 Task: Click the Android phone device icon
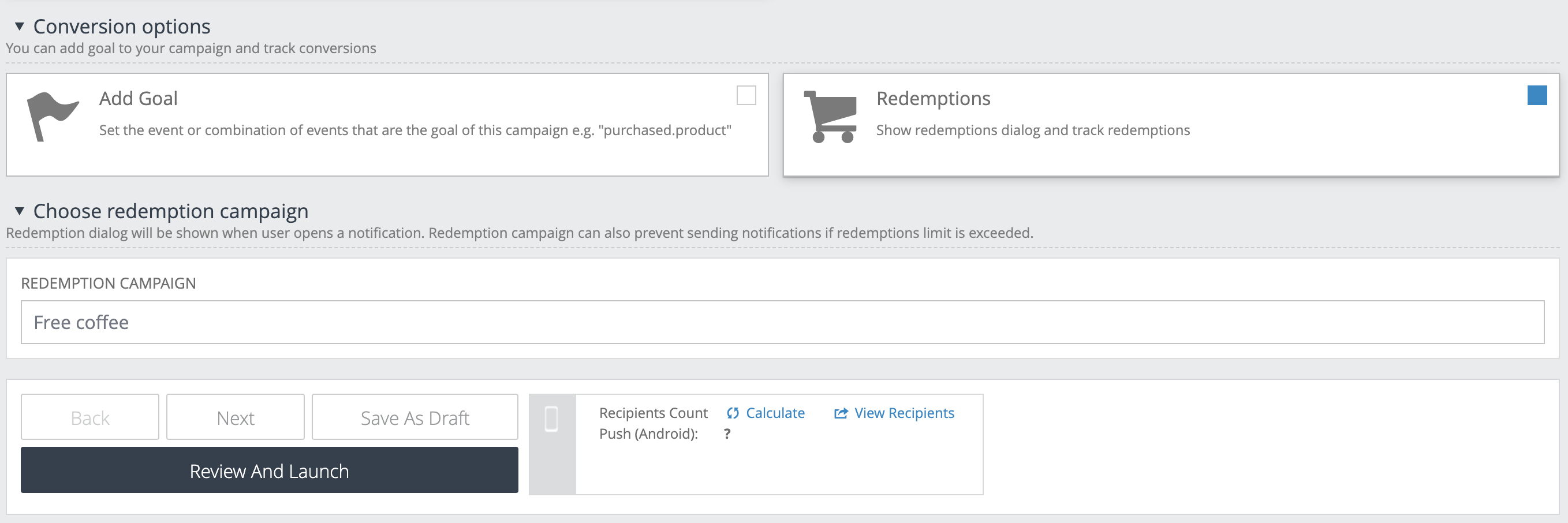[x=551, y=419]
